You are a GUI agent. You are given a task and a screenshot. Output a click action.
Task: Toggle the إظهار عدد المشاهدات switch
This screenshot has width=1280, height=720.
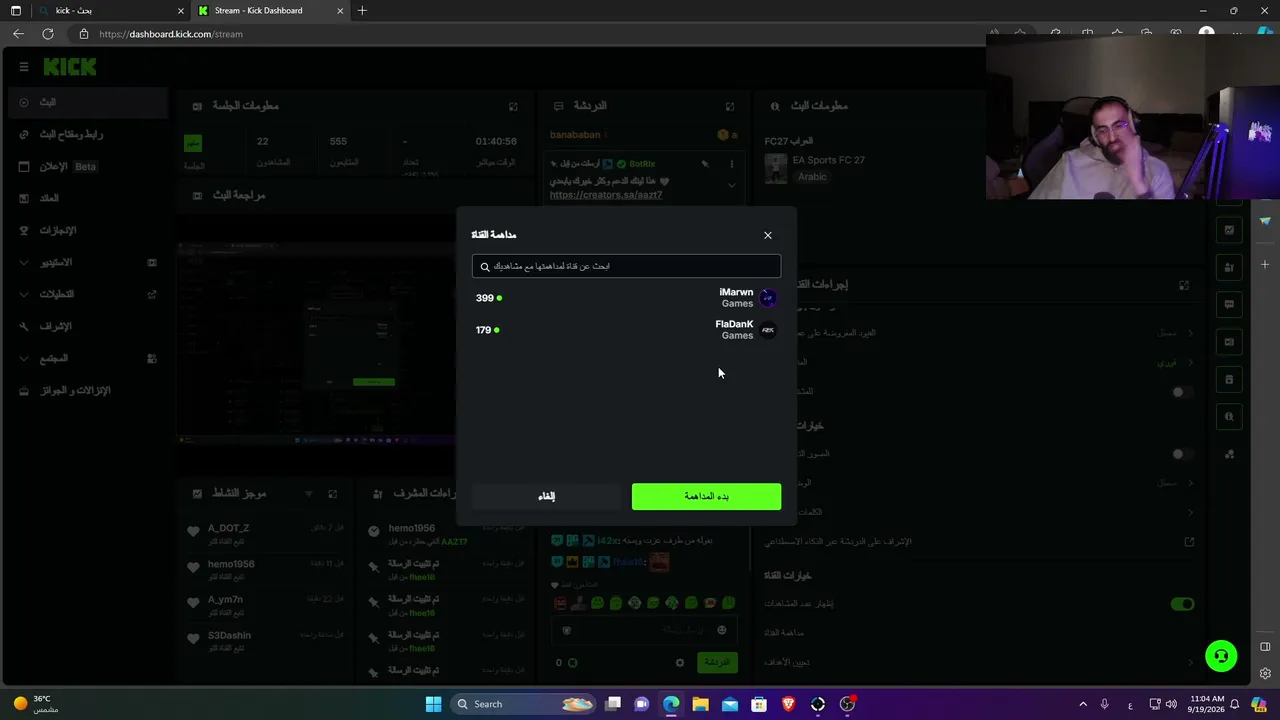click(x=1182, y=604)
